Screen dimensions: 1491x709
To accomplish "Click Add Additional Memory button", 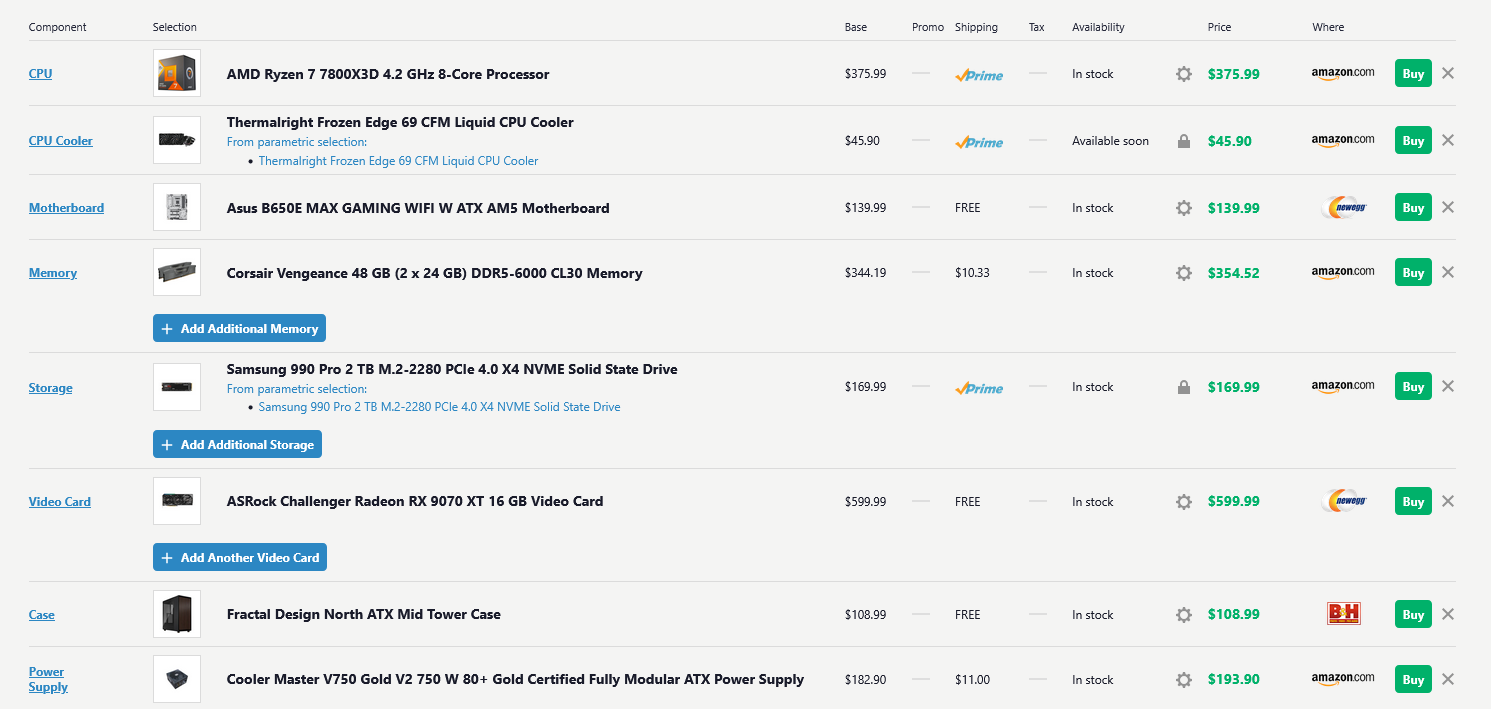I will coord(239,328).
